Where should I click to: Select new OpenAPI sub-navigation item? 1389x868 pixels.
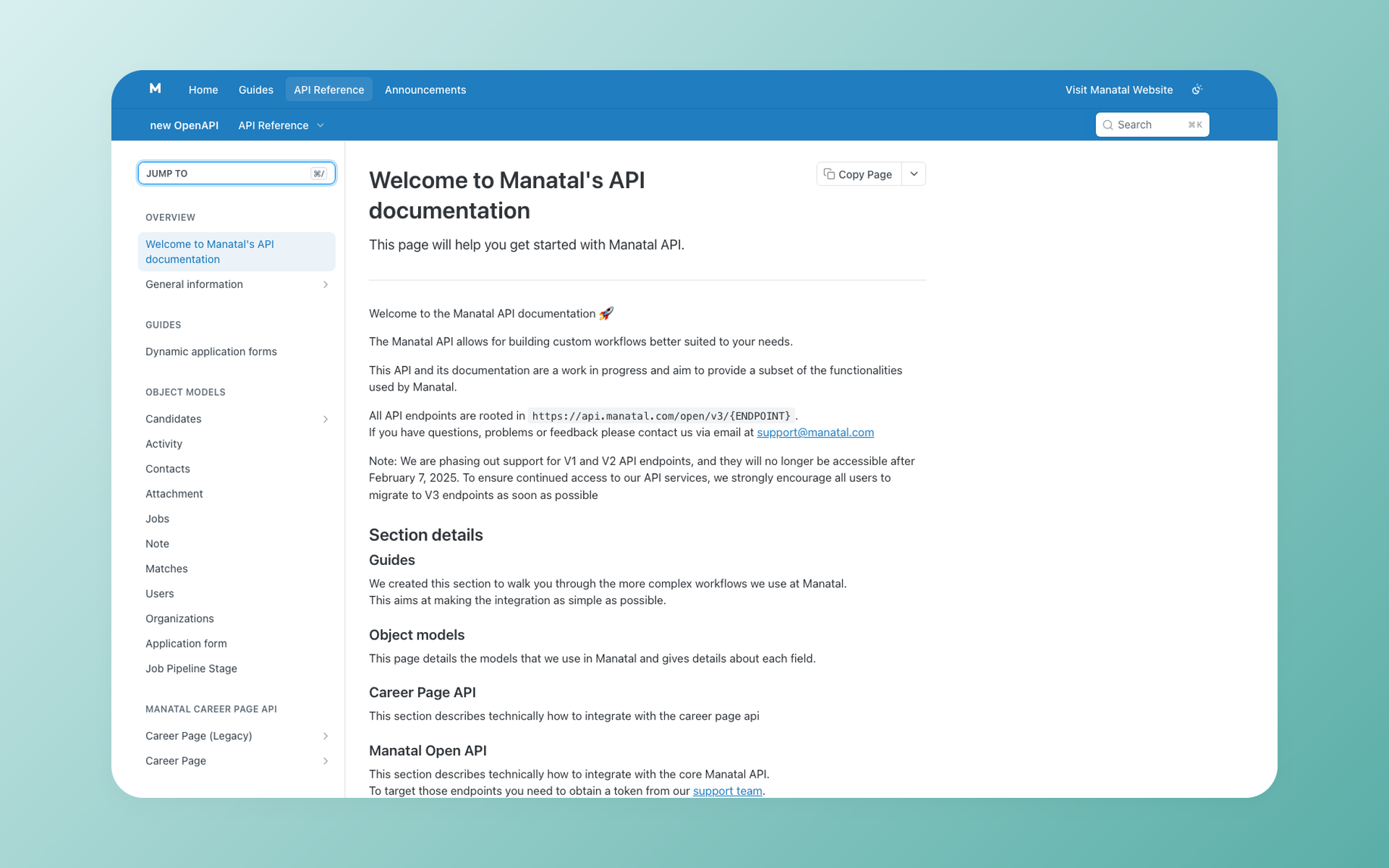pyautogui.click(x=184, y=125)
